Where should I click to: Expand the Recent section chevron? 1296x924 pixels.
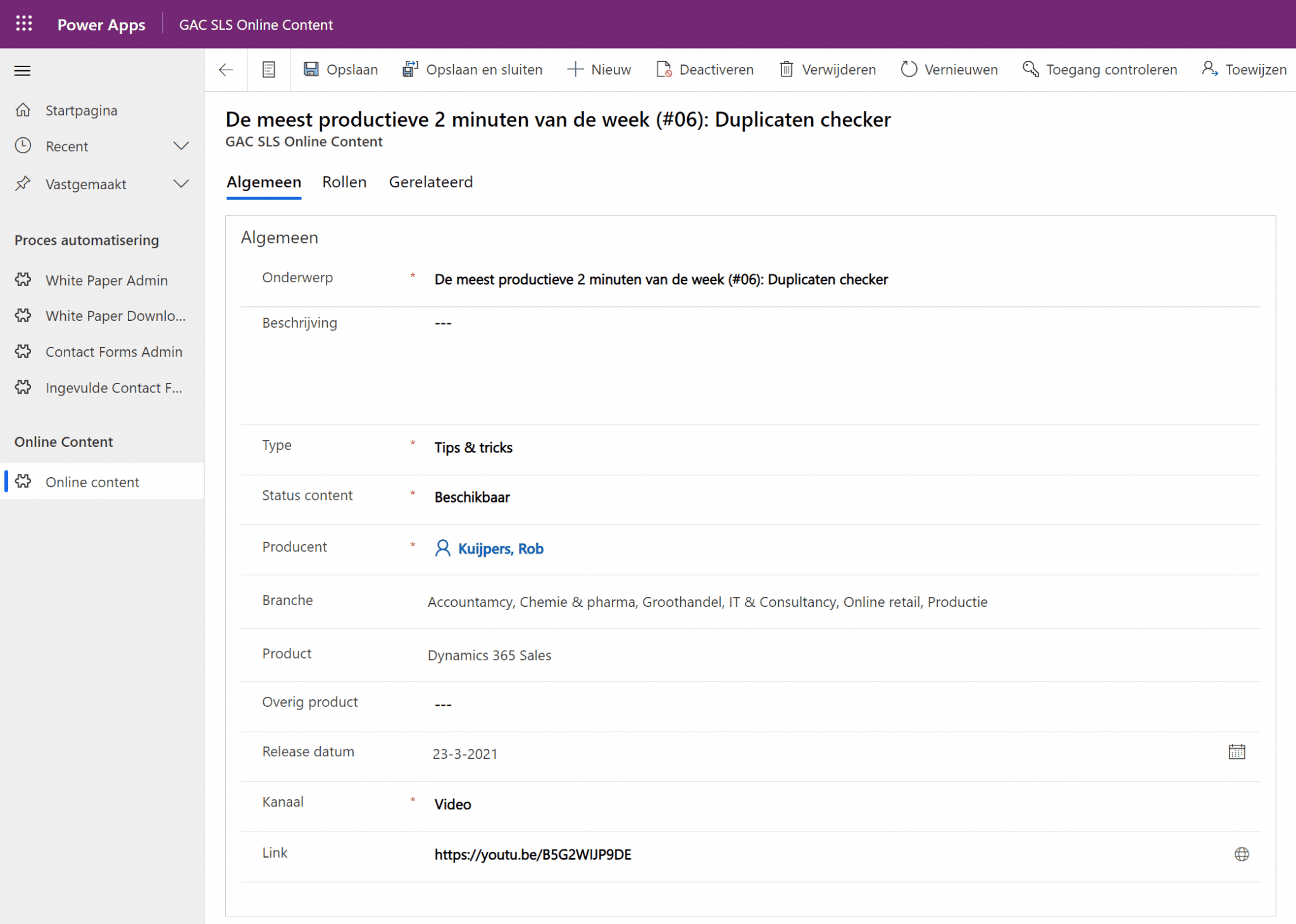pos(181,146)
